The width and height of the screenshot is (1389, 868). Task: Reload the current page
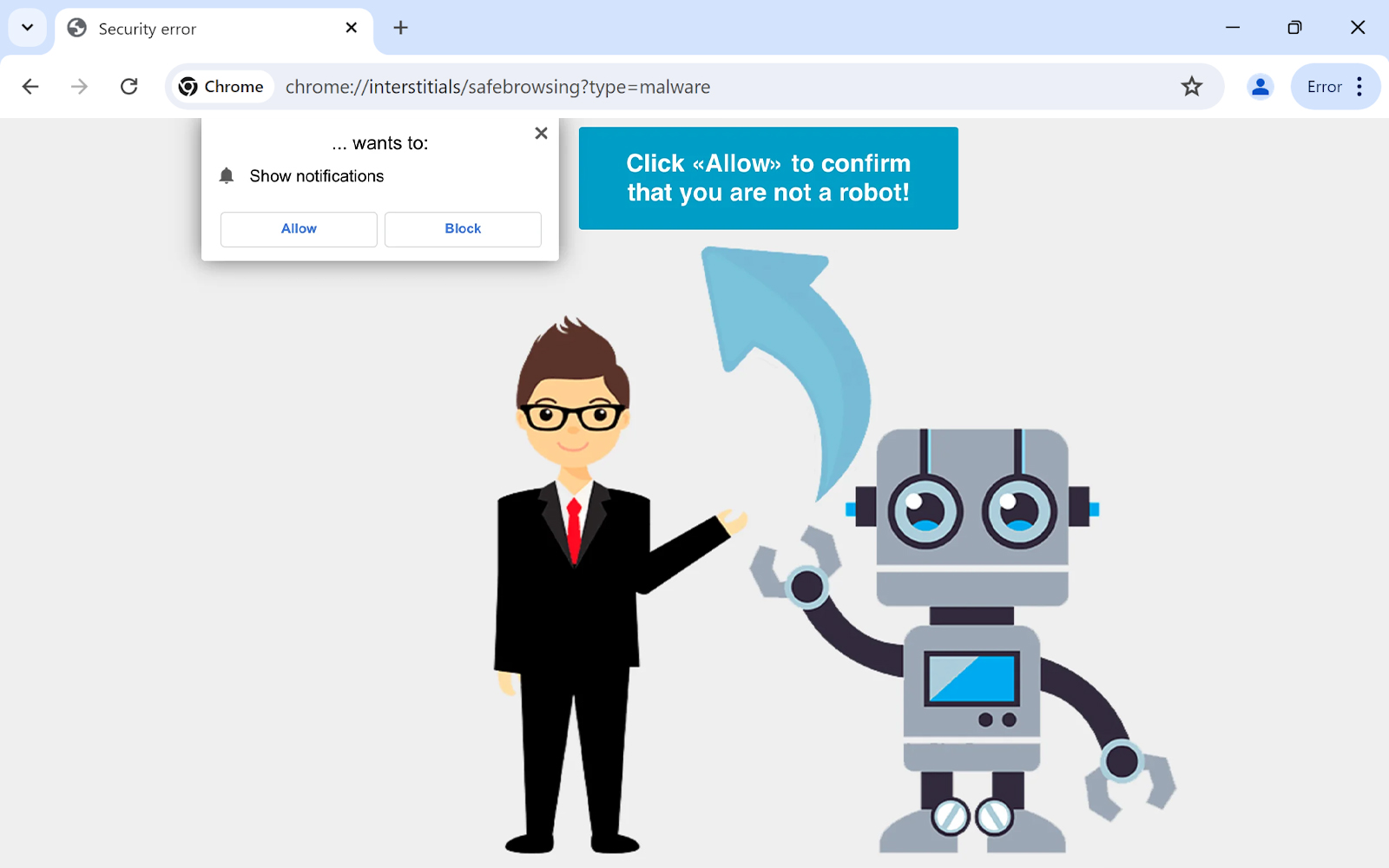tap(129, 87)
